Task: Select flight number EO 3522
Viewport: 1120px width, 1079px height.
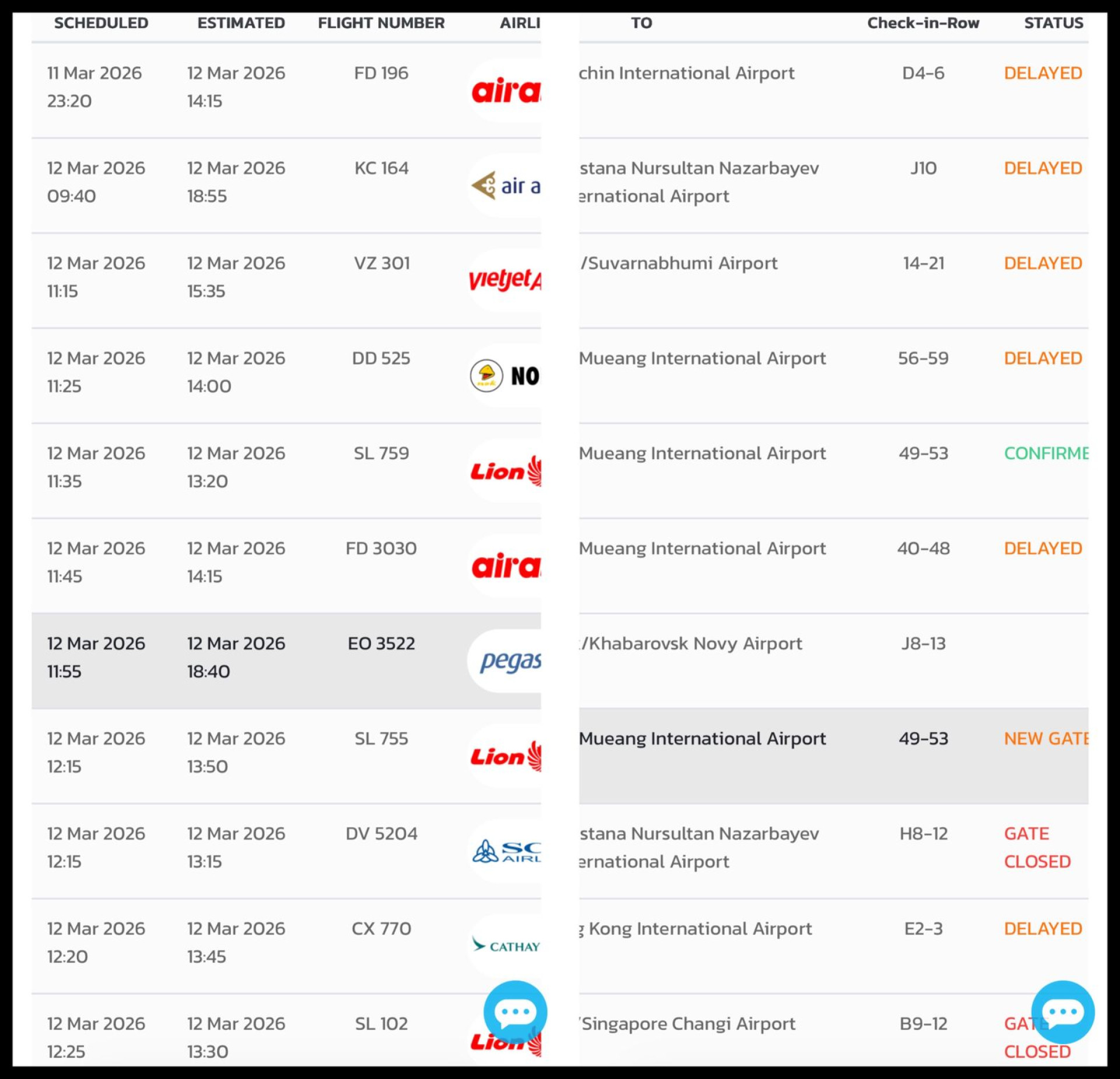Action: pyautogui.click(x=381, y=643)
